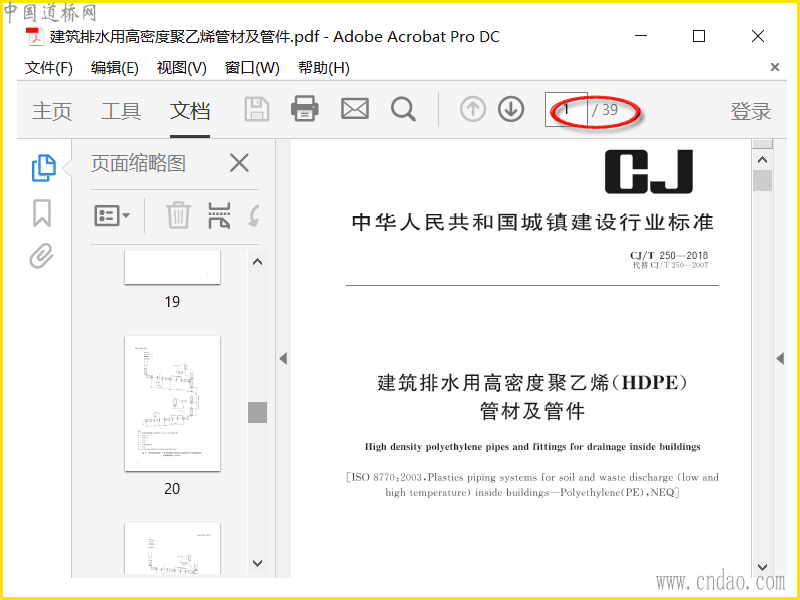Open the Bookmarks sidebar icon

pyautogui.click(x=42, y=213)
